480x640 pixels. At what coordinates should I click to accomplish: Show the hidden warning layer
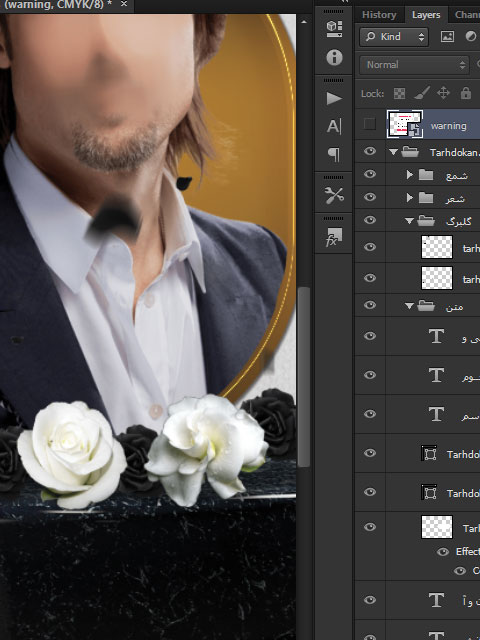point(370,124)
